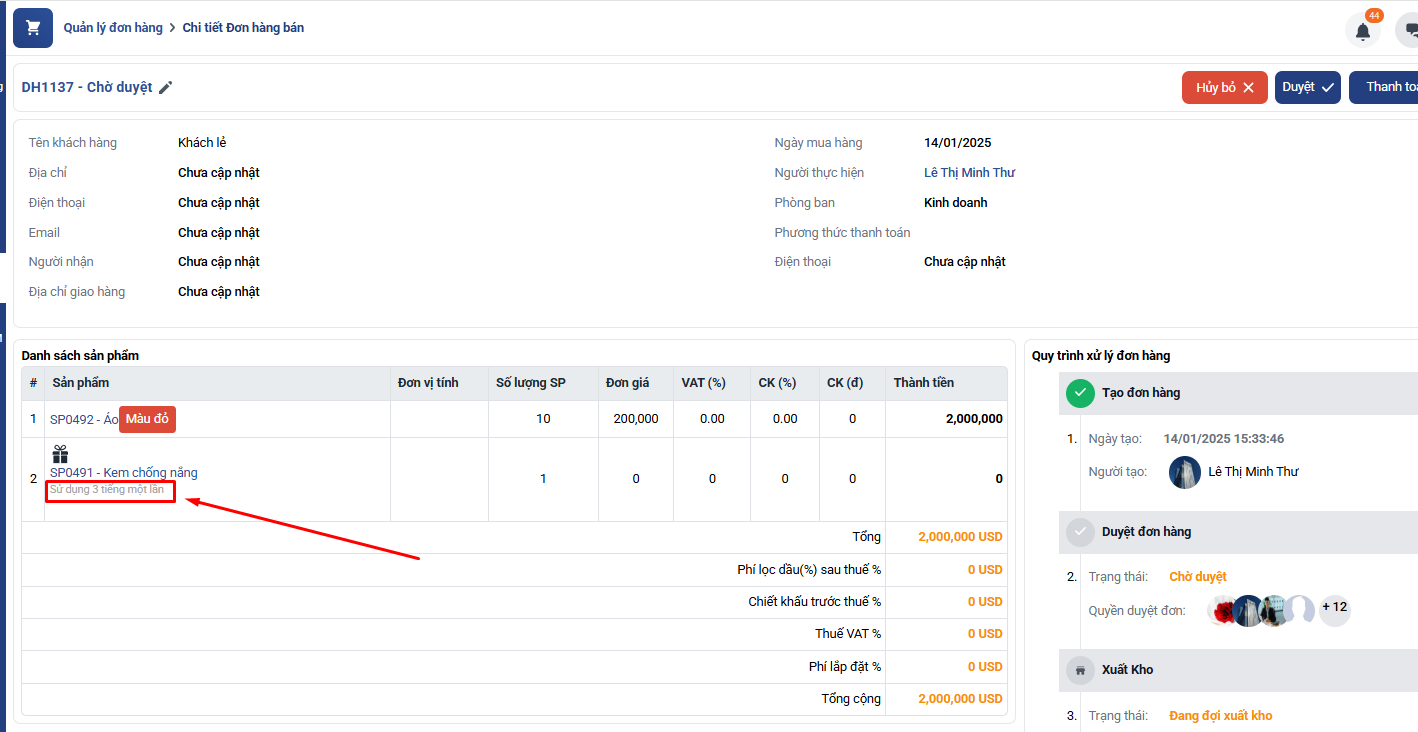Click the Hủy bỏ cancel button

tap(1224, 88)
